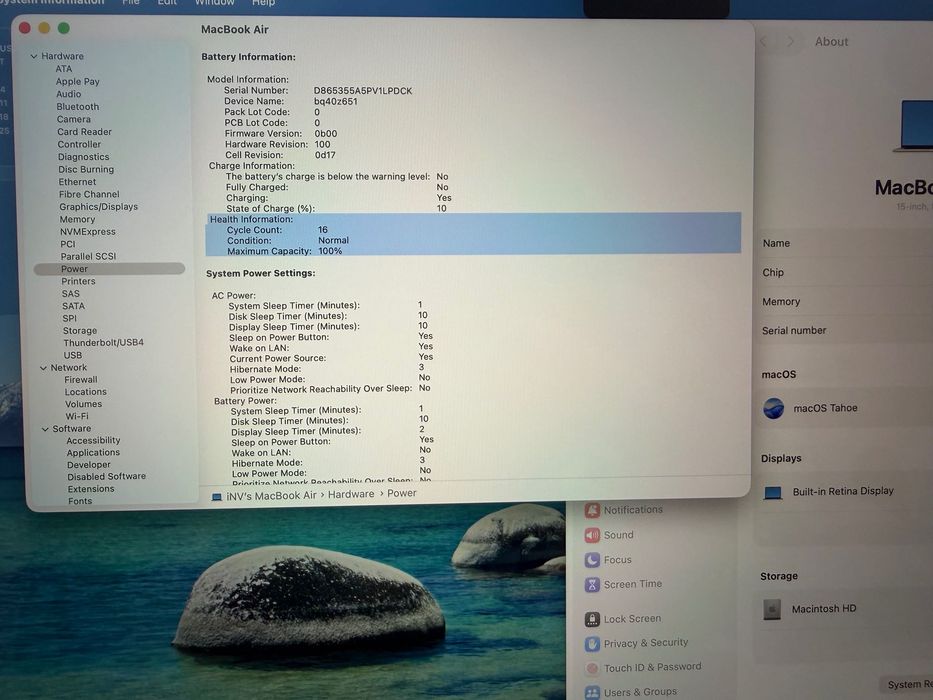Select Graphics/Displays in the sidebar

tap(98, 207)
